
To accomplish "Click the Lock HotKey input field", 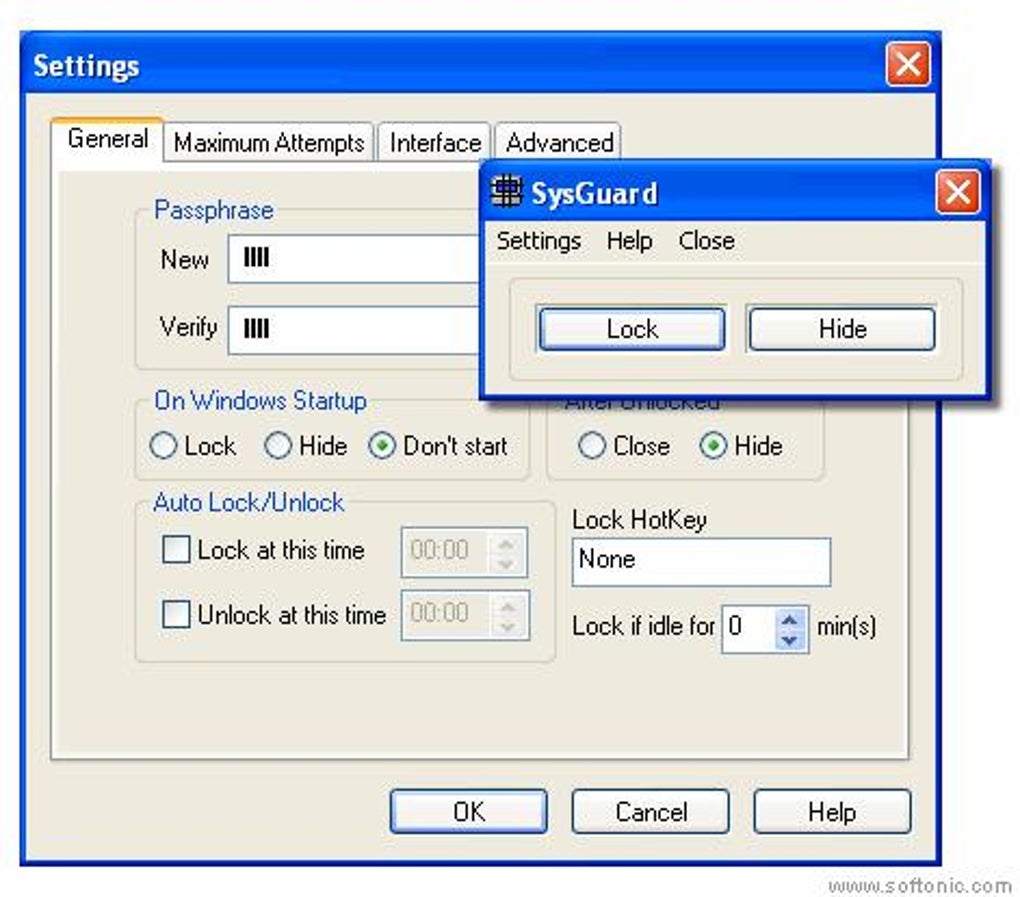I will 700,561.
